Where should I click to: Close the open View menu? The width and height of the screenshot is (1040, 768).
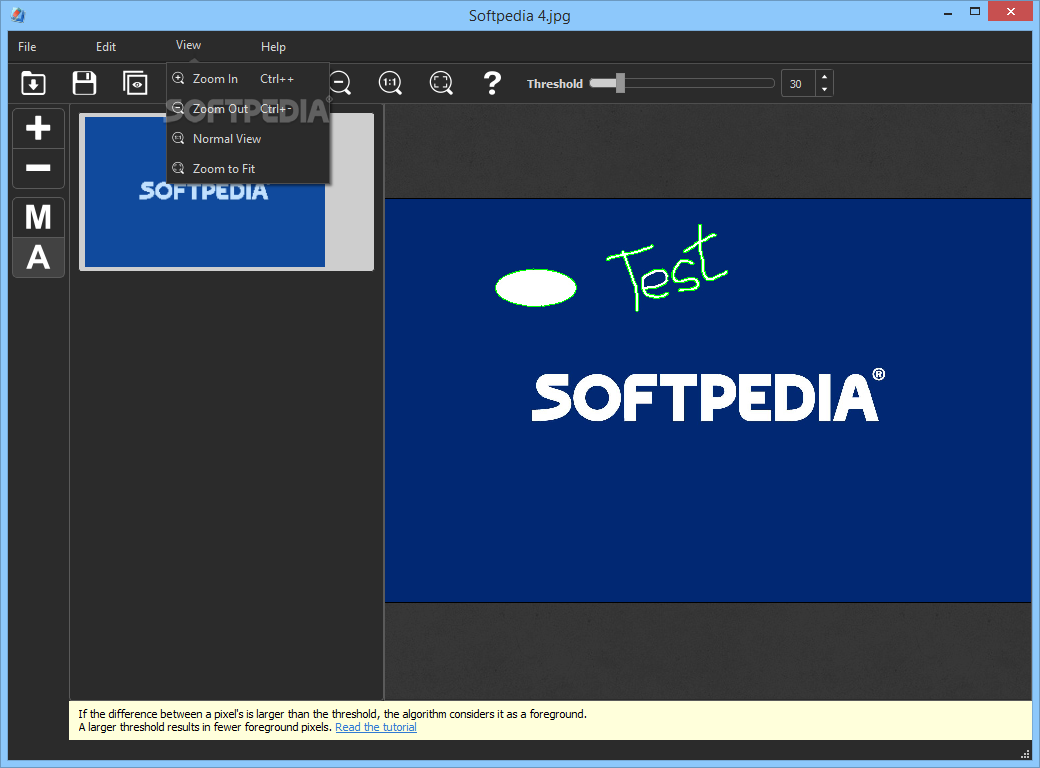[188, 45]
